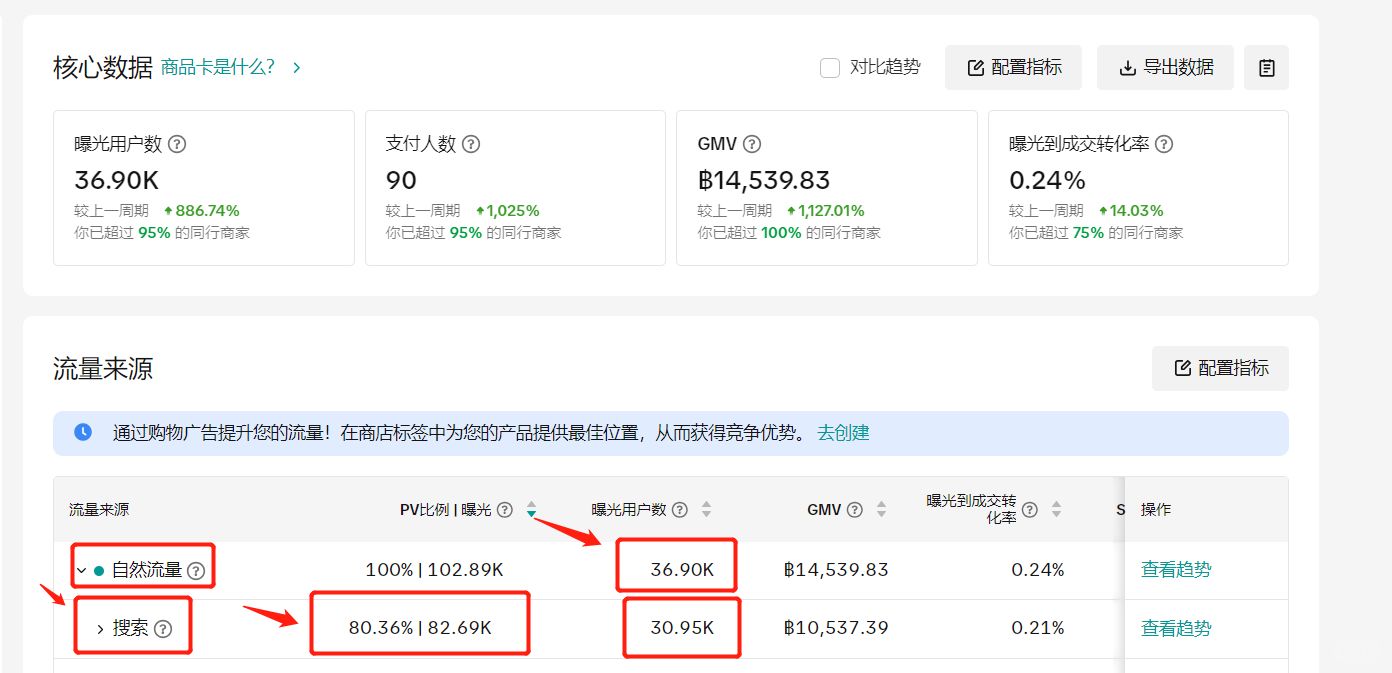Click the help icon on the 曝光到成交转化率 card
The image size is (1392, 673).
pyautogui.click(x=1164, y=144)
